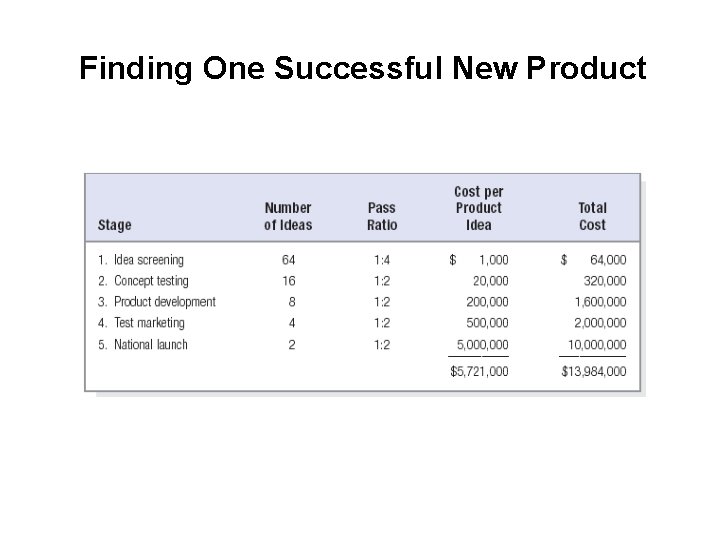The image size is (720, 540).
Task: Select the 'Number of Ideas' column header
Action: pyautogui.click(x=288, y=216)
